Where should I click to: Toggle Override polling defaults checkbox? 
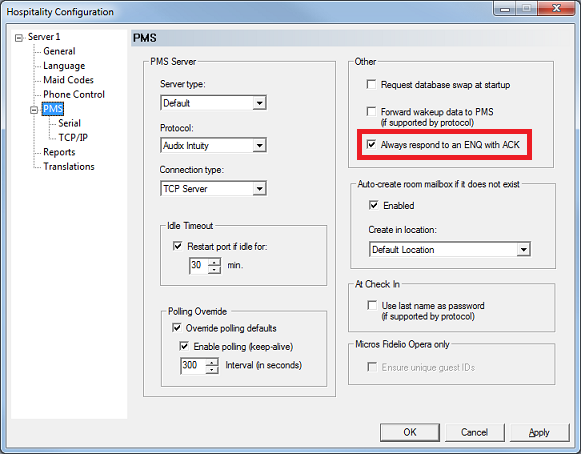coord(177,328)
